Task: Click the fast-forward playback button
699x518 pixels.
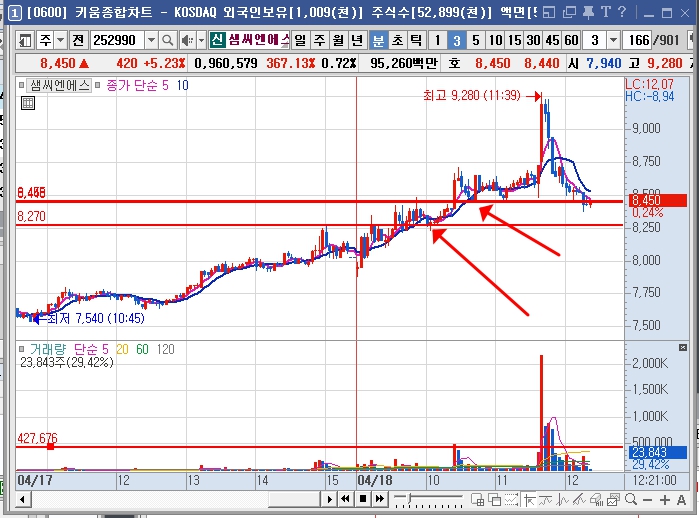Action: click(x=379, y=499)
